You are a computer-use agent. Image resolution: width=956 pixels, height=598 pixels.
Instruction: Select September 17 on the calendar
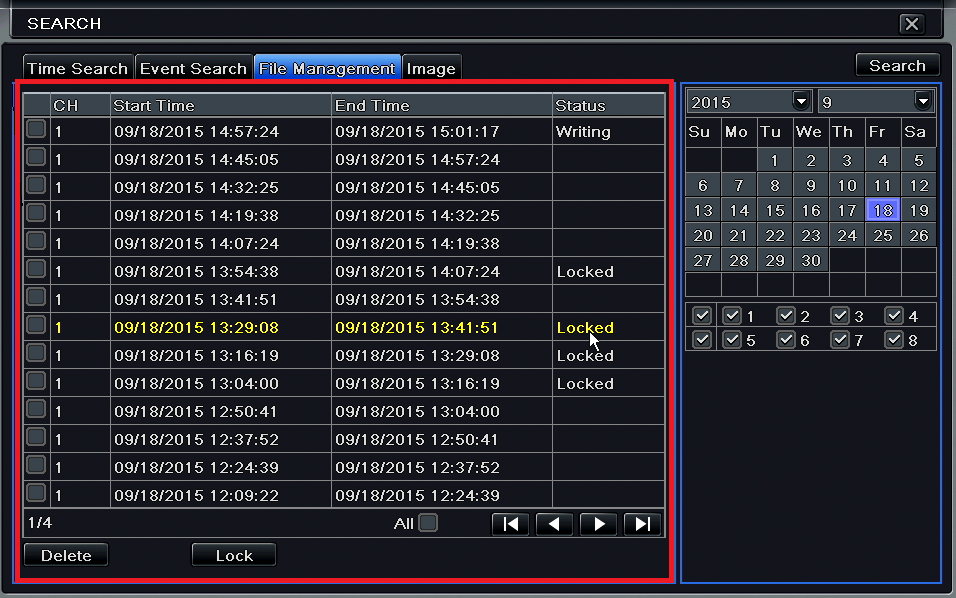(847, 210)
